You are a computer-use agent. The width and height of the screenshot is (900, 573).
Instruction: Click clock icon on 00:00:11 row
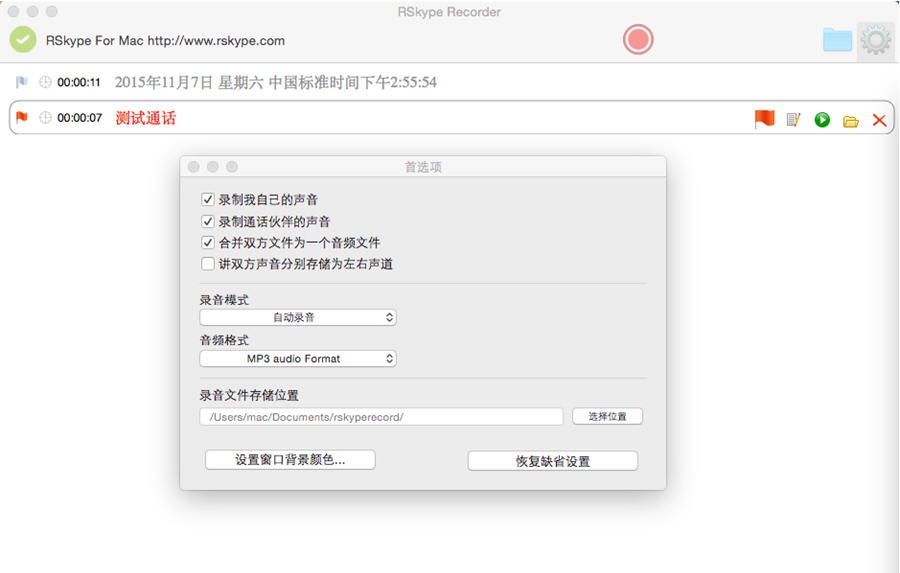[45, 82]
